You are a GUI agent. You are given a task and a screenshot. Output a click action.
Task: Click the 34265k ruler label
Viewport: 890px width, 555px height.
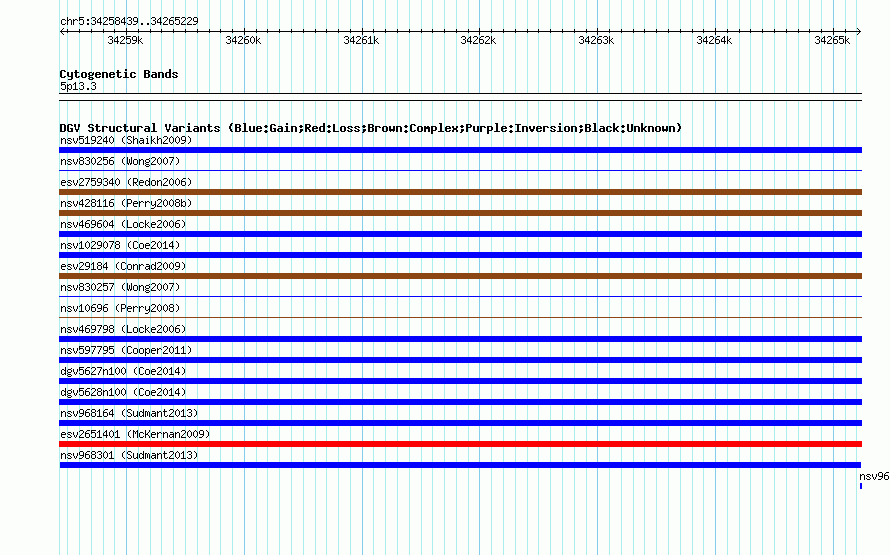click(832, 40)
